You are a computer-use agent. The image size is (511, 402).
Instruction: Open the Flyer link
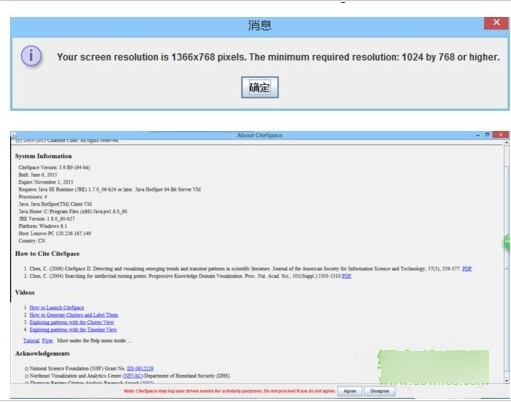pos(47,340)
